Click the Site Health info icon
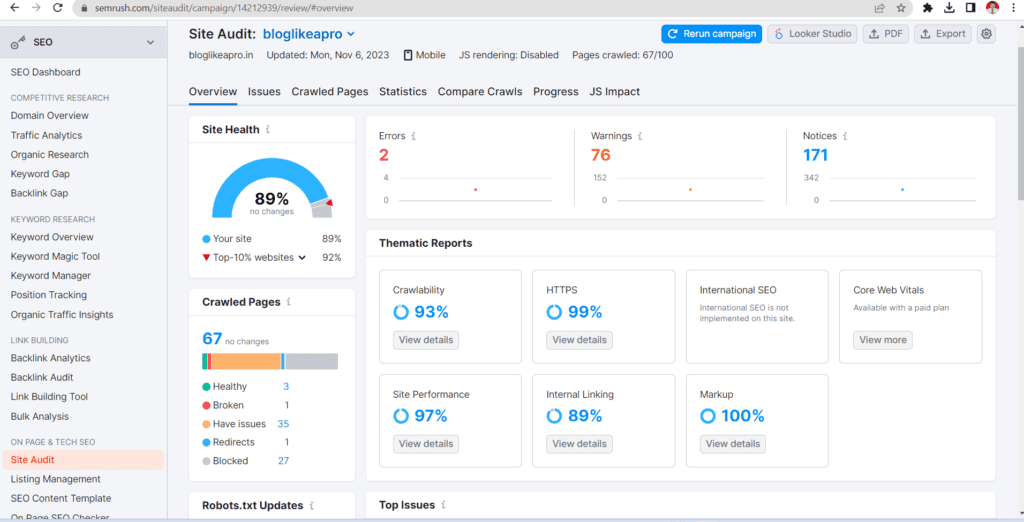 pos(268,129)
